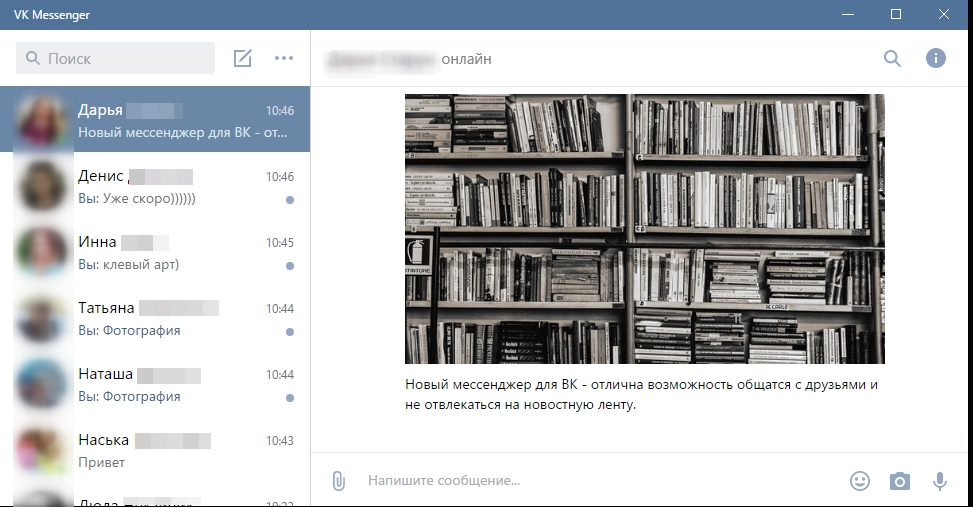Screen dimensions: 973x507
Task: Click the contact name in chat header
Action: (382, 59)
